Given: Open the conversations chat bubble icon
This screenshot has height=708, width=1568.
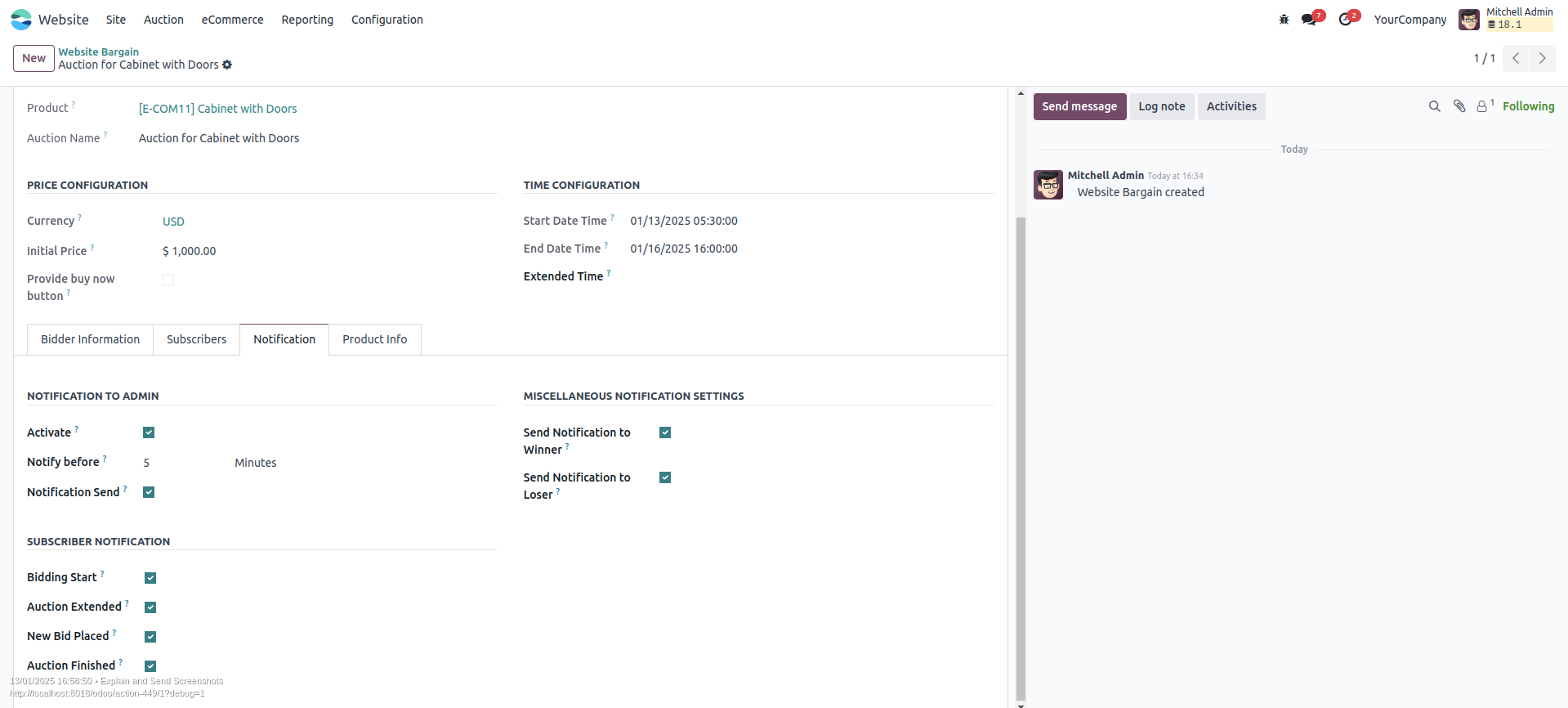Looking at the screenshot, I should pos(1309,20).
